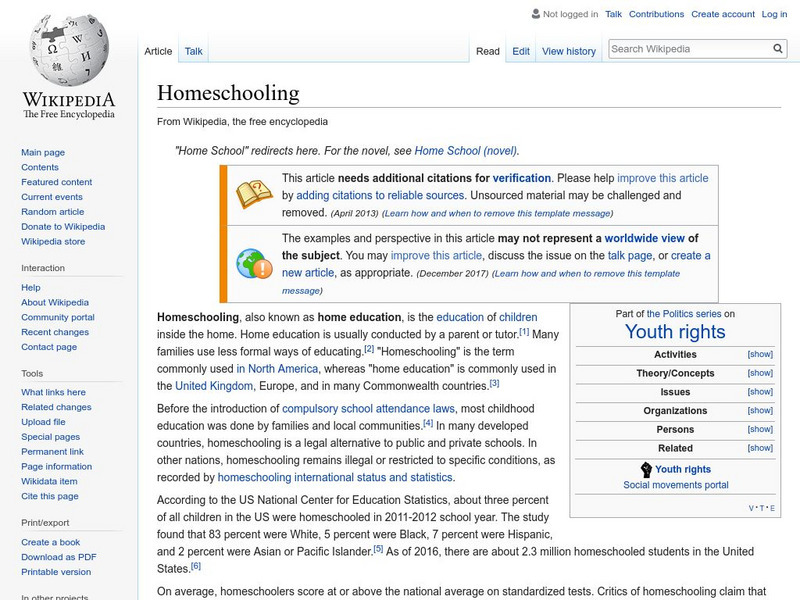Switch to the Talk tab
Image resolution: width=800 pixels, height=600 pixels.
pyautogui.click(x=193, y=51)
